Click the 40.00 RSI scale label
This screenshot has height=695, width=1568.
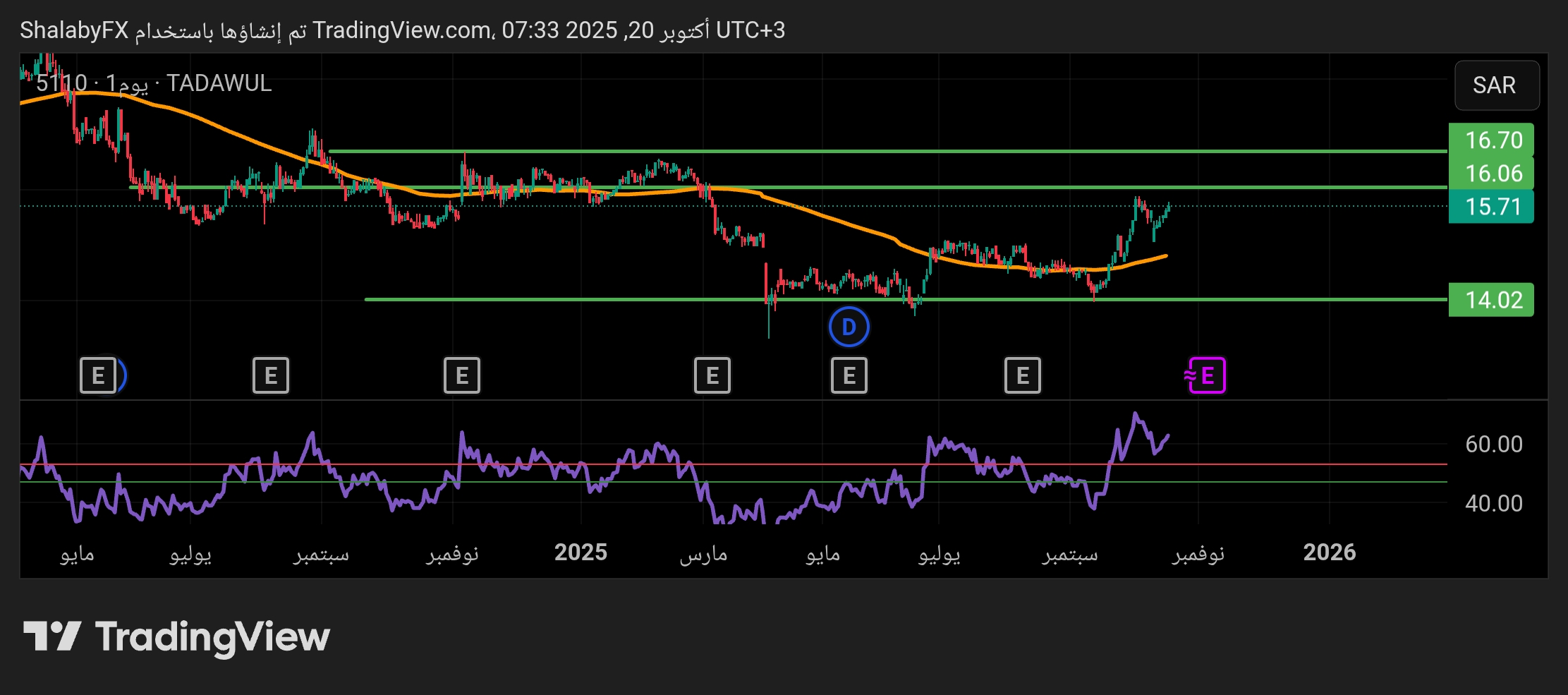(x=1493, y=504)
